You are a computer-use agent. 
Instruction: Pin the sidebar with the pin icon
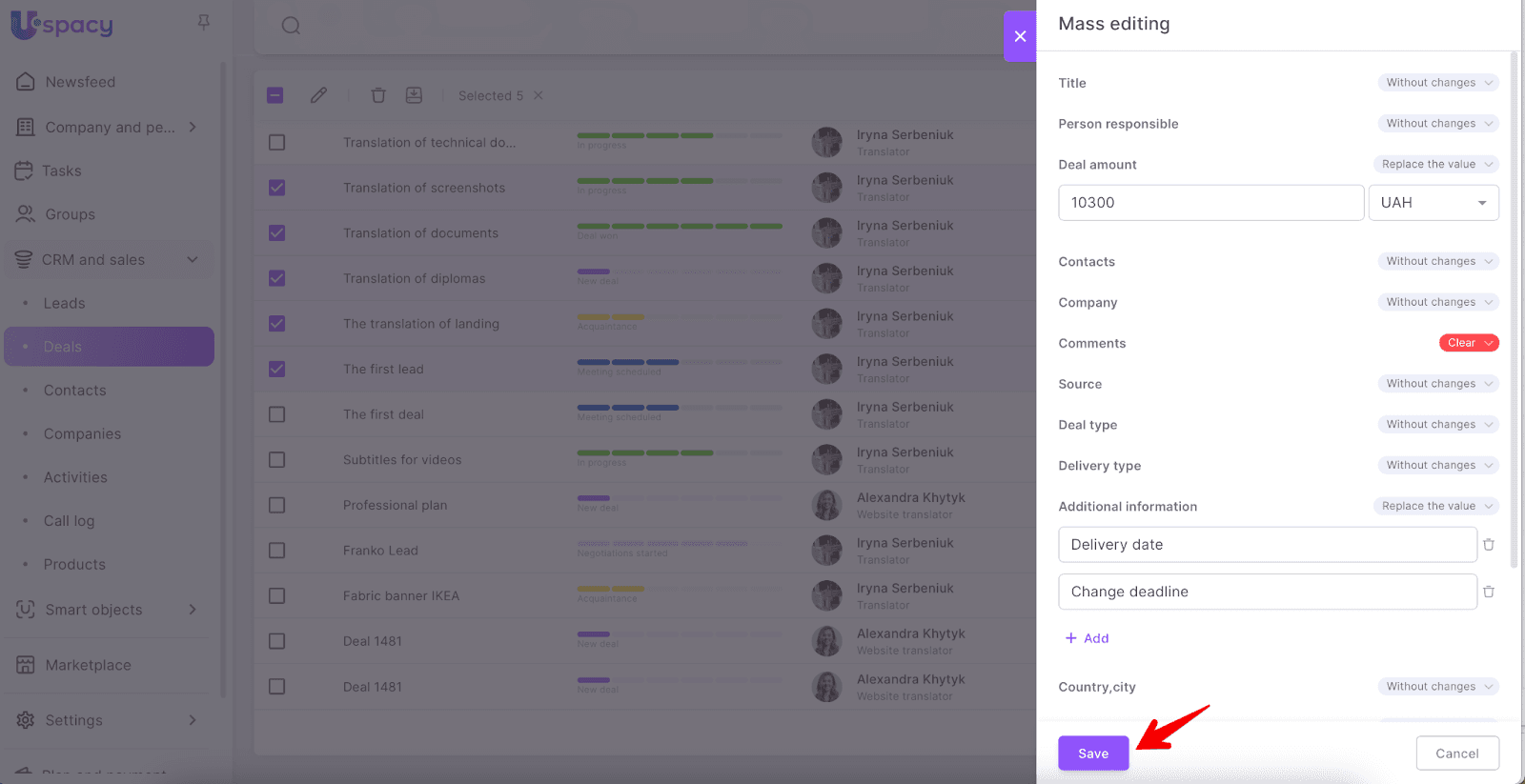[204, 22]
